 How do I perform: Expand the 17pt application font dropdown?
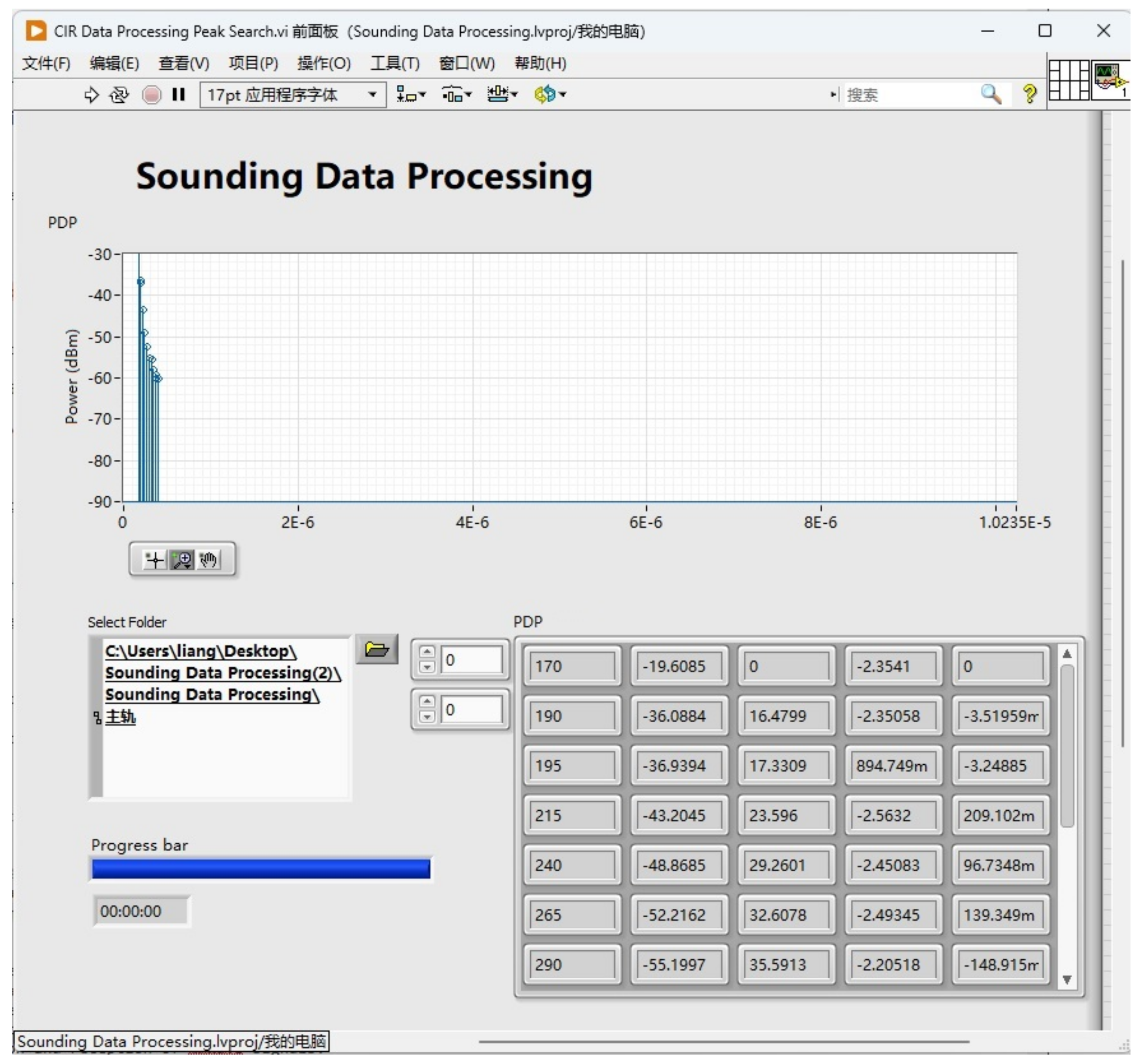click(373, 95)
